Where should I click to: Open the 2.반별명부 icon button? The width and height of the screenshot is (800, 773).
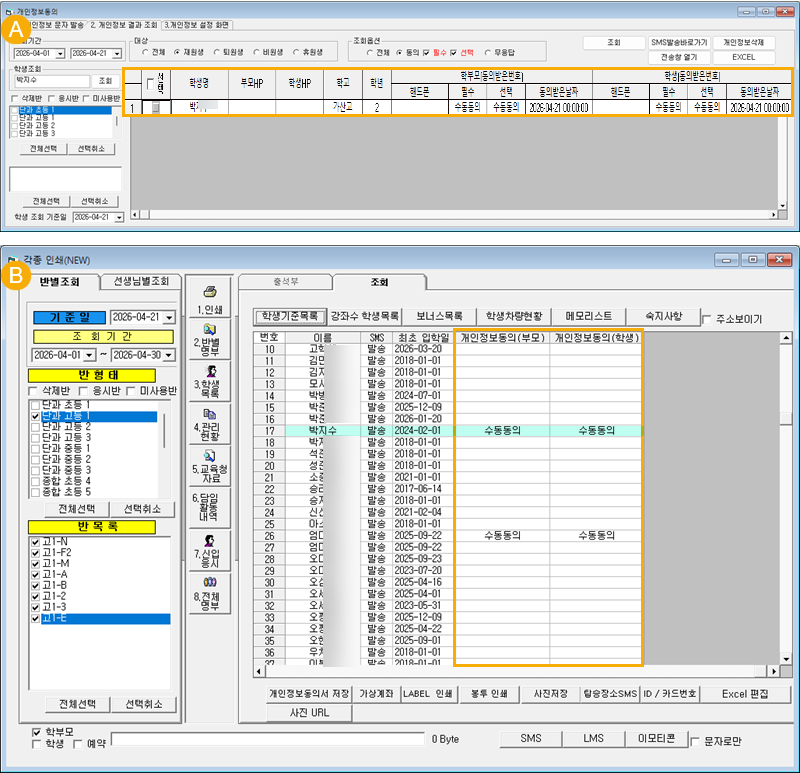point(211,339)
